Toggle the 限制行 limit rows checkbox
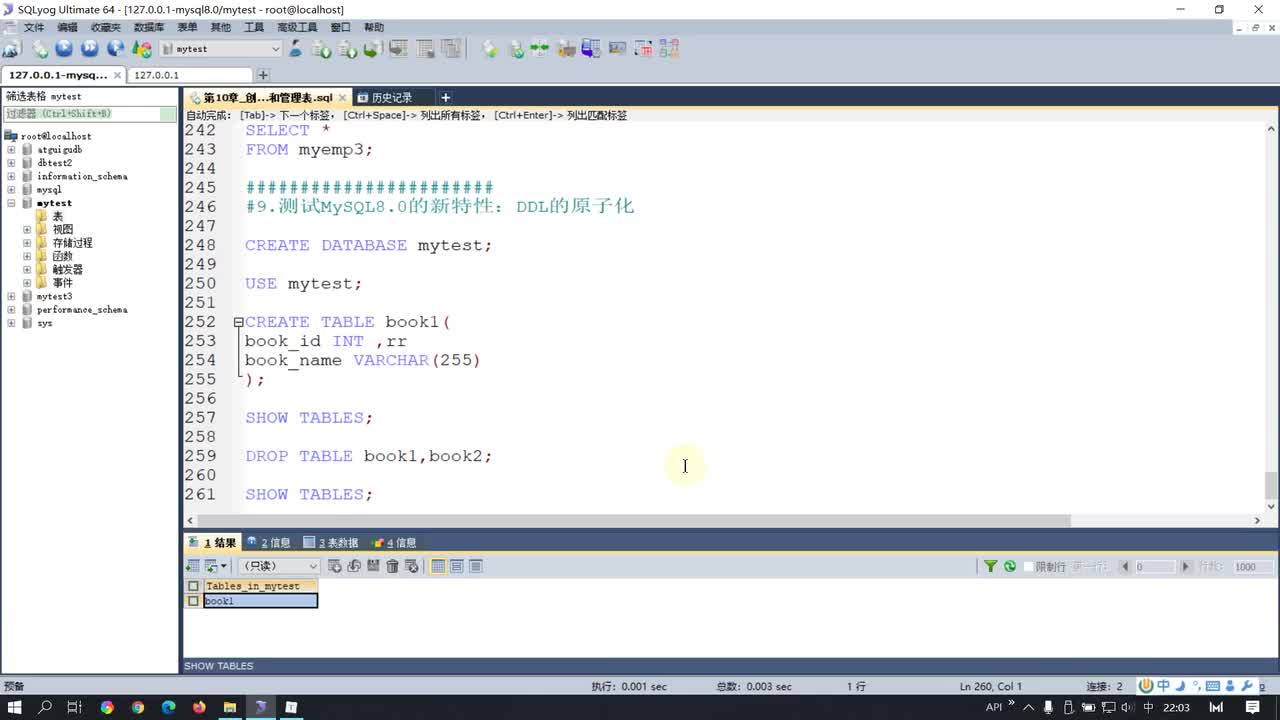Viewport: 1280px width, 720px height. [x=1029, y=566]
